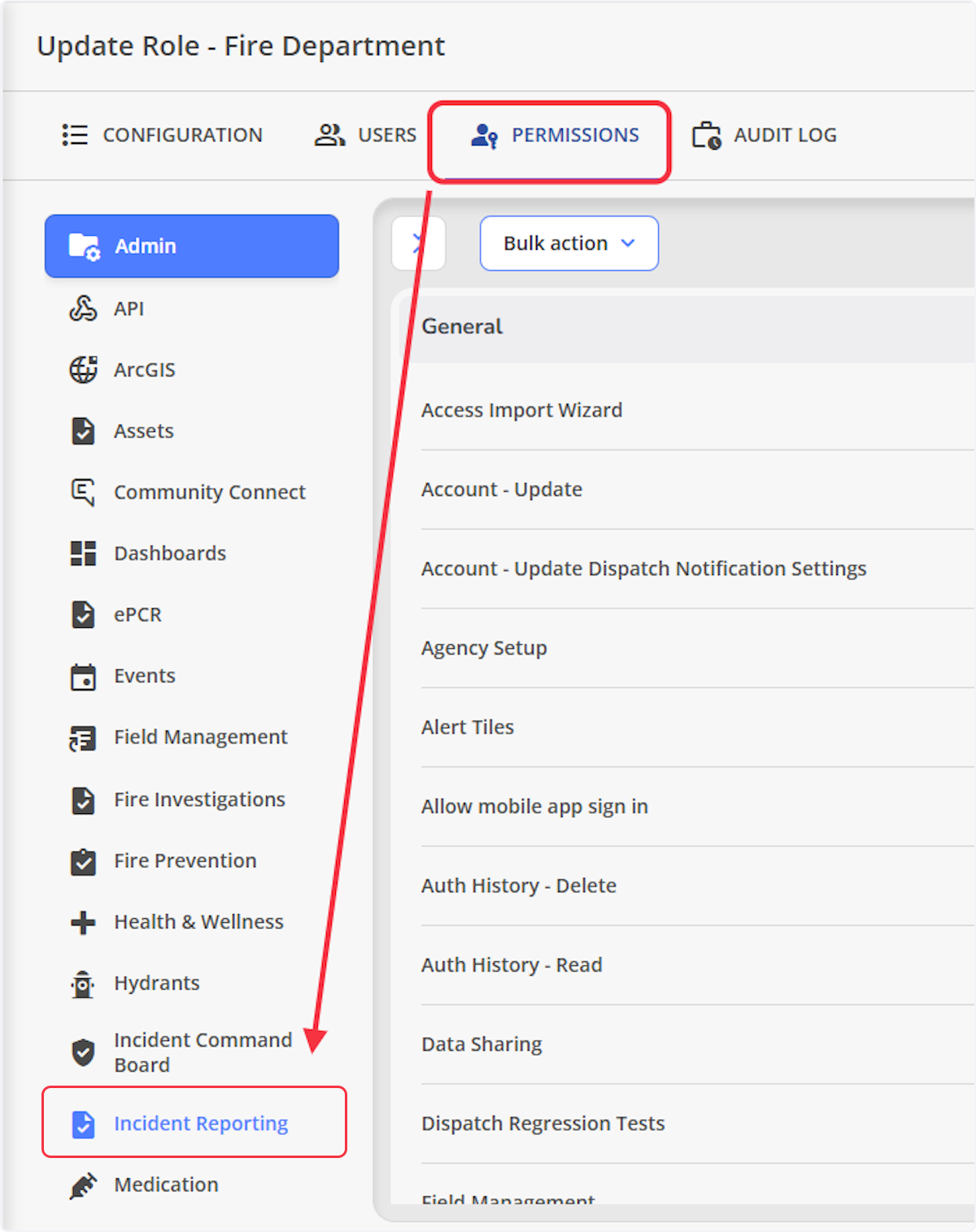Click the Permissions user-key icon

(484, 135)
